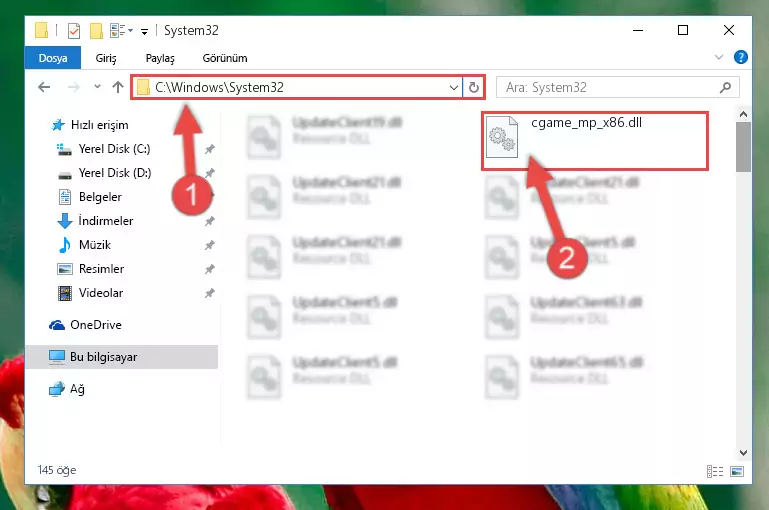
Task: Click the Ara: System32 search box
Action: (x=617, y=87)
